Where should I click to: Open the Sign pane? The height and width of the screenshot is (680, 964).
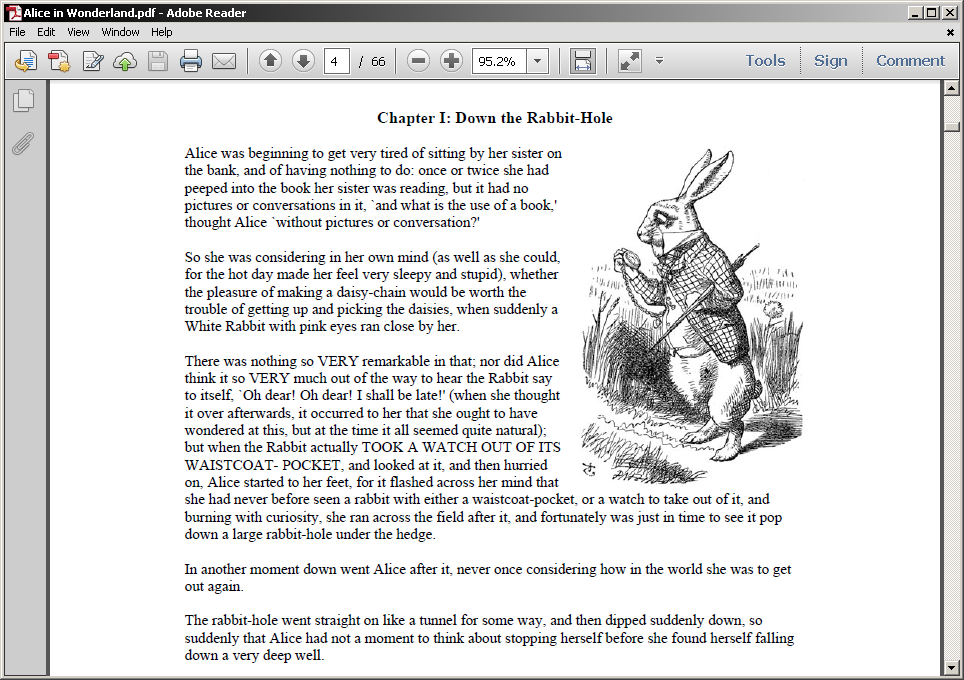[831, 60]
